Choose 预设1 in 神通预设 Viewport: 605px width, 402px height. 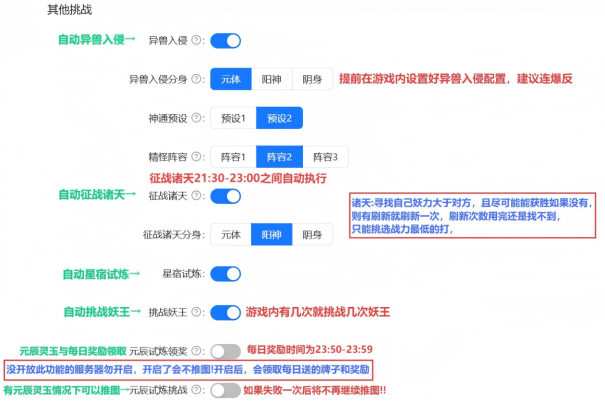(232, 117)
